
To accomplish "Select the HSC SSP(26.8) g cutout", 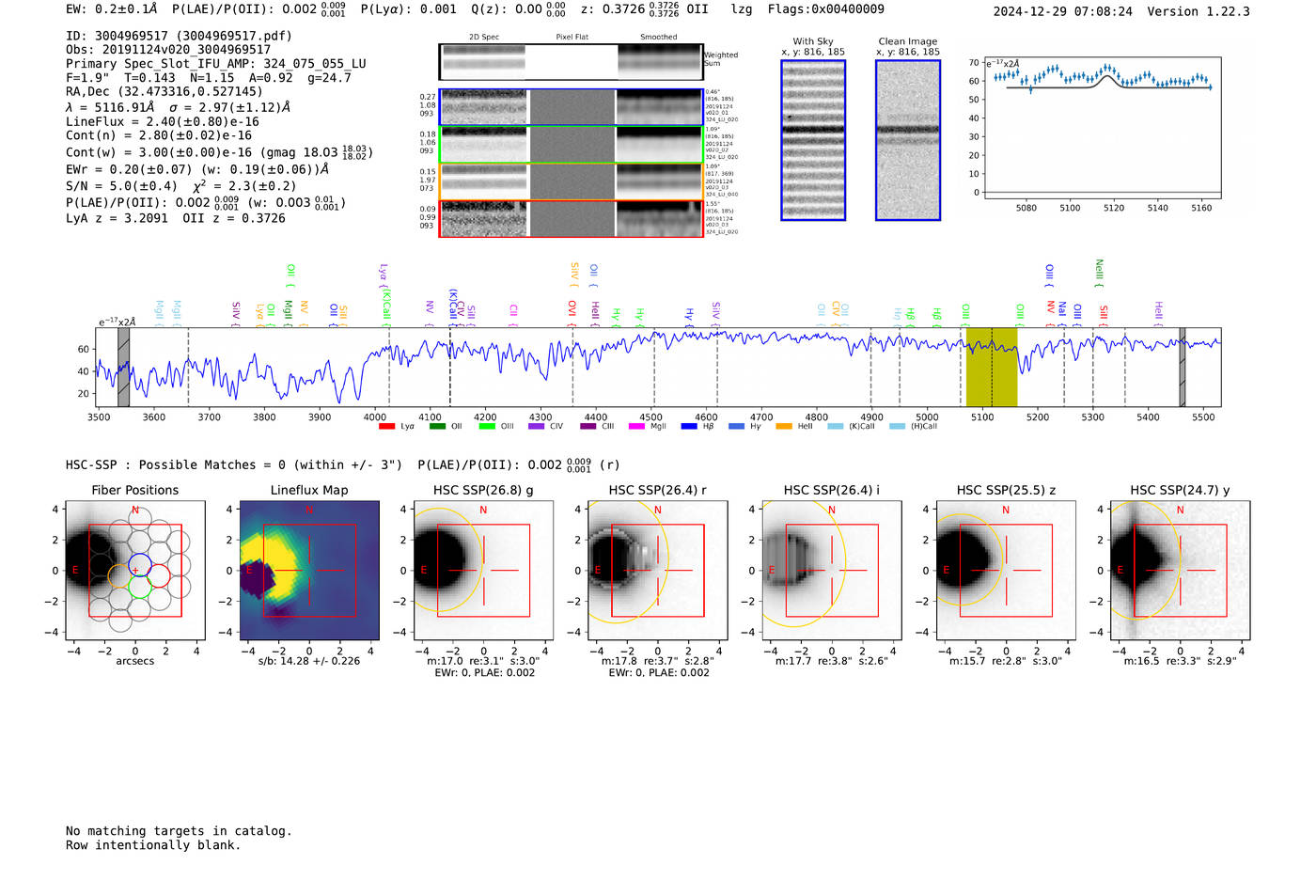I will point(484,570).
